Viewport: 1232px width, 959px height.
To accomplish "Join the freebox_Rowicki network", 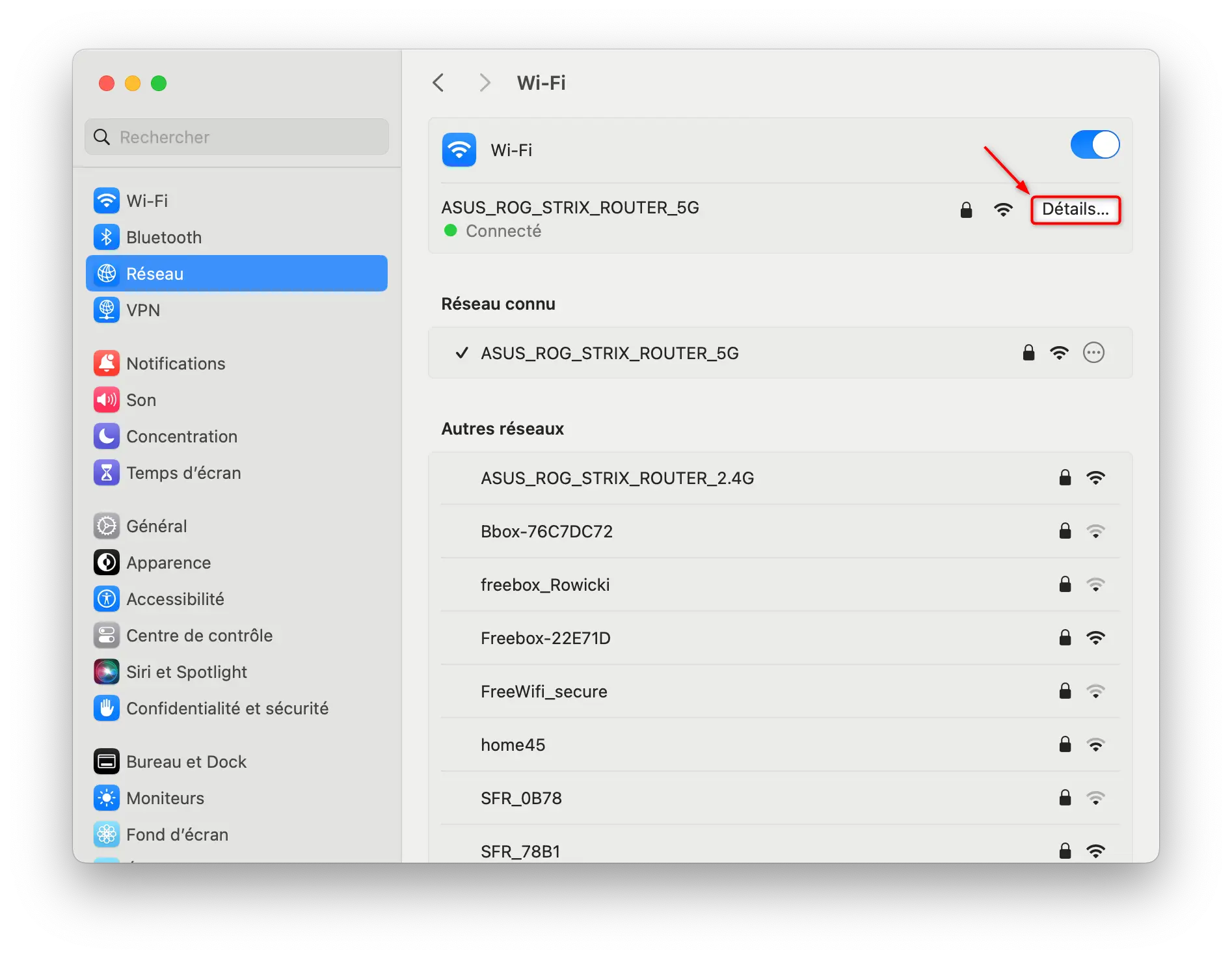I will click(781, 584).
